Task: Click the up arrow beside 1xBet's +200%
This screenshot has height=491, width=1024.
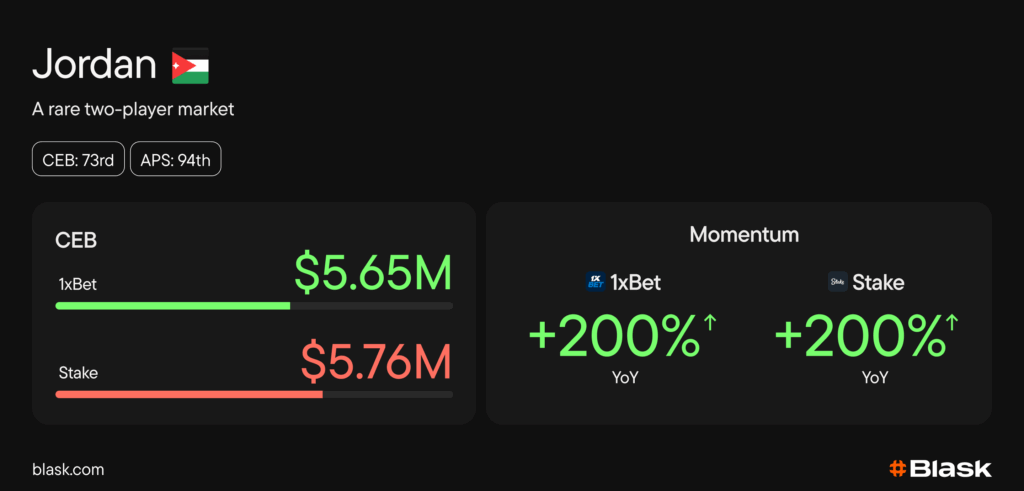Action: pos(711,322)
